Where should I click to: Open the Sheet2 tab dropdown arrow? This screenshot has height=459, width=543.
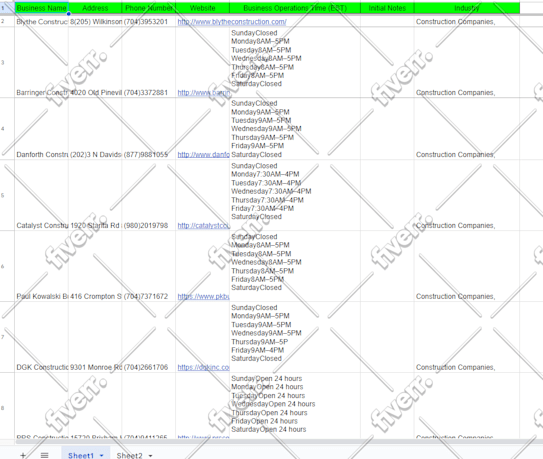150,456
